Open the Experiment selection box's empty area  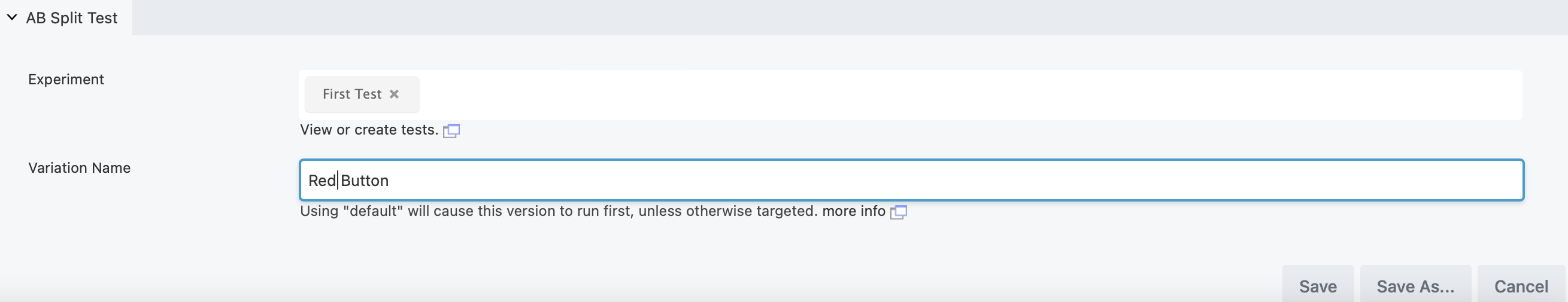(913, 95)
